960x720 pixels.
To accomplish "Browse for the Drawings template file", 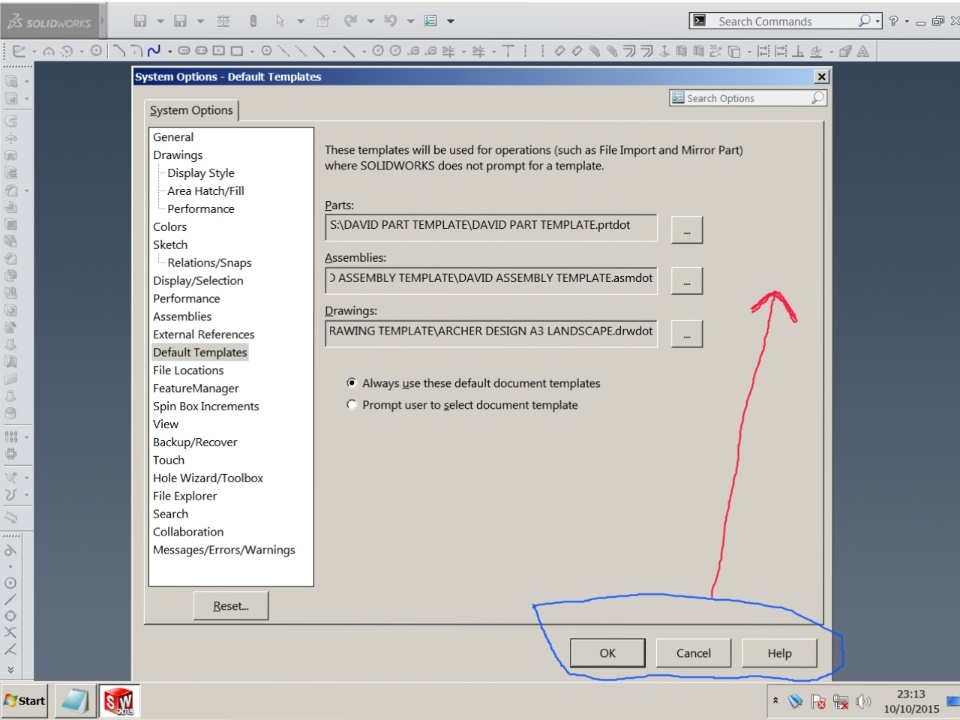I will tap(686, 334).
